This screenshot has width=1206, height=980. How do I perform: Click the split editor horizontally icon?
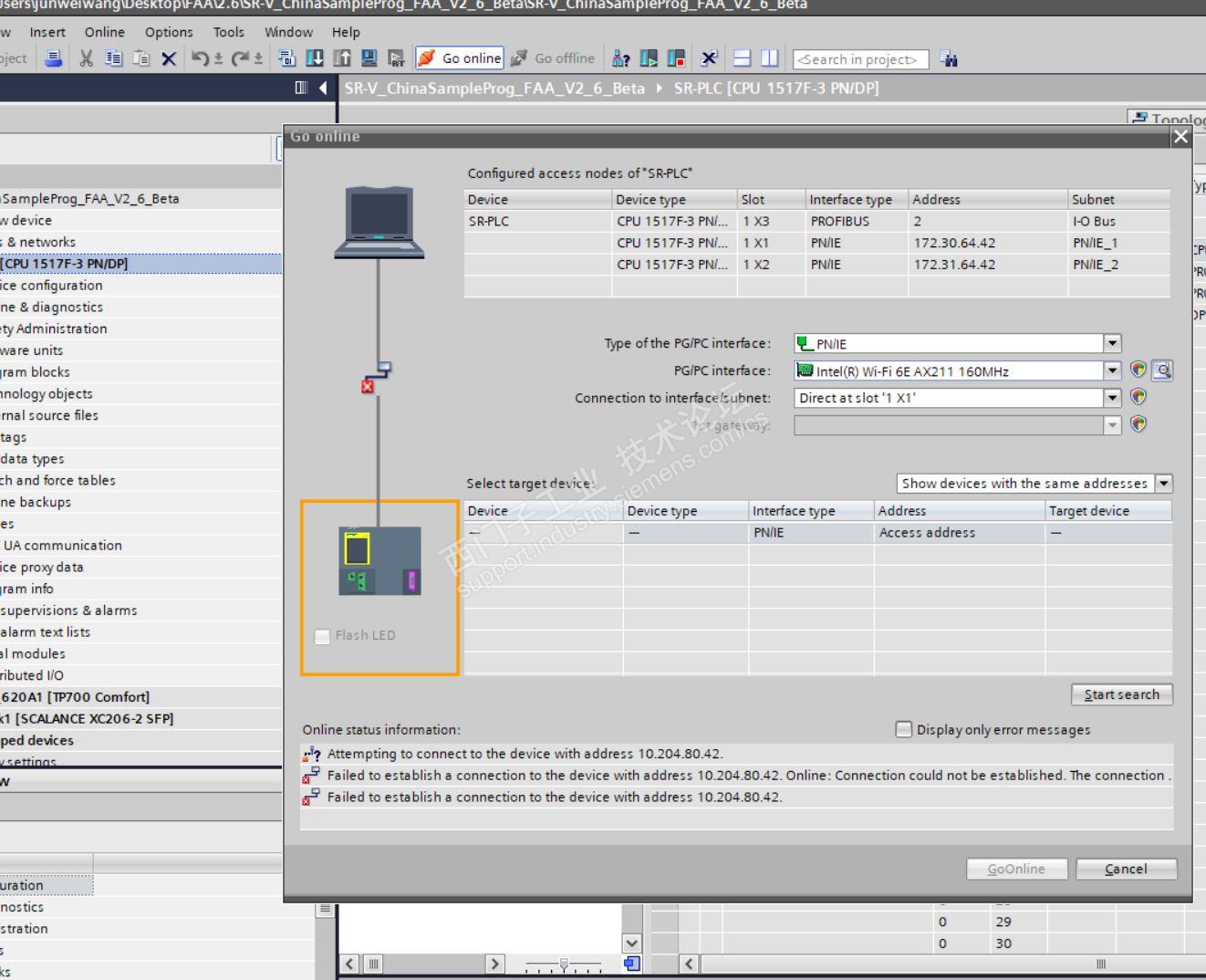pos(743,58)
